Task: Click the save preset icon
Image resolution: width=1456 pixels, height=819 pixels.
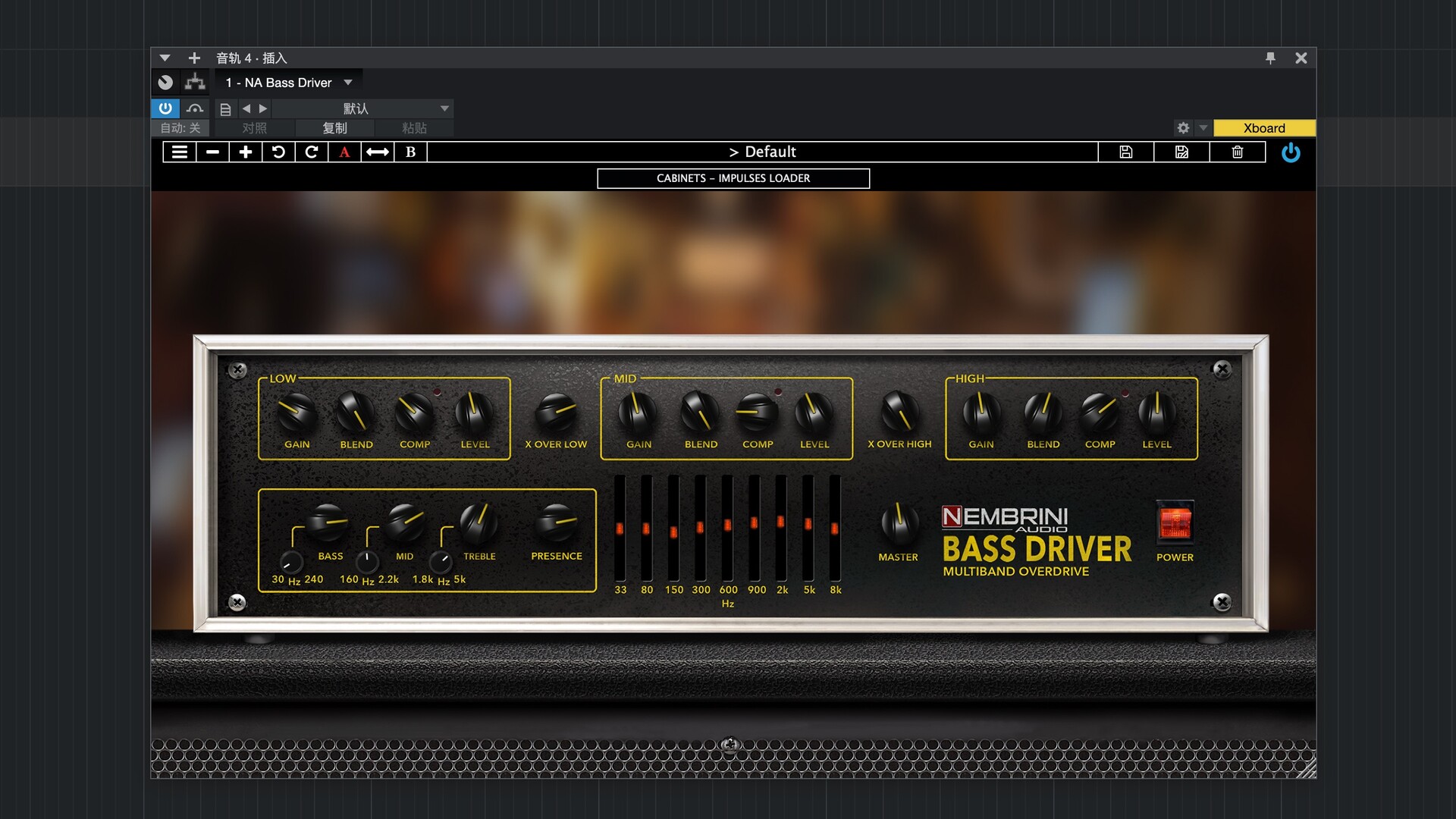Action: tap(1126, 152)
